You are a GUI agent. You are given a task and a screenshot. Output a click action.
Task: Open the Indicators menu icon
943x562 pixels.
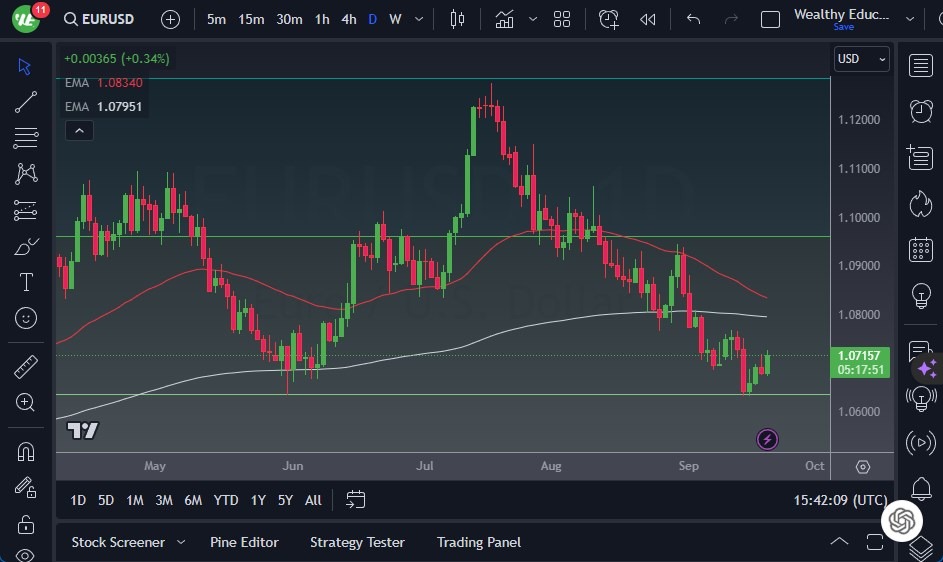[504, 19]
